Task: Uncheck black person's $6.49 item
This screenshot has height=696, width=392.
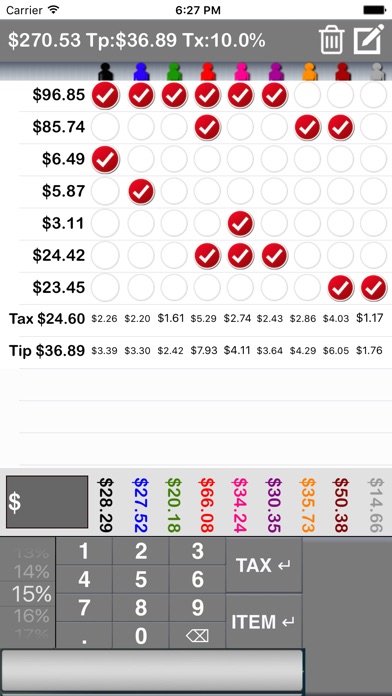Action: 105,159
